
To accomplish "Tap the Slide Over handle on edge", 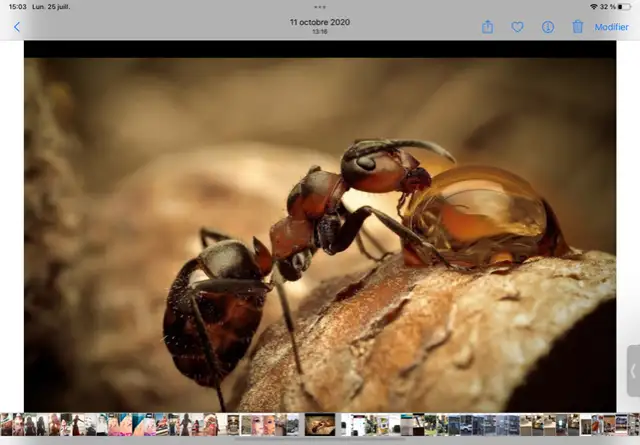I will [633, 371].
